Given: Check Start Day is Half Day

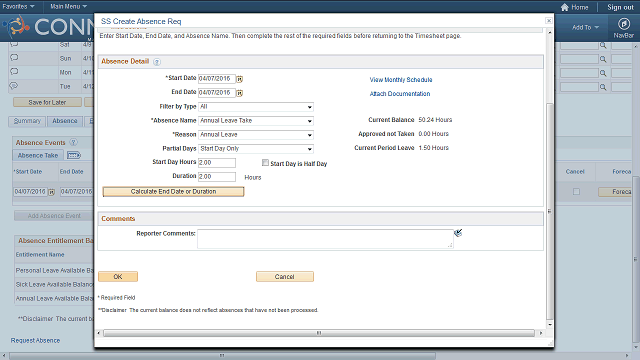Looking at the screenshot, I should pos(265,163).
